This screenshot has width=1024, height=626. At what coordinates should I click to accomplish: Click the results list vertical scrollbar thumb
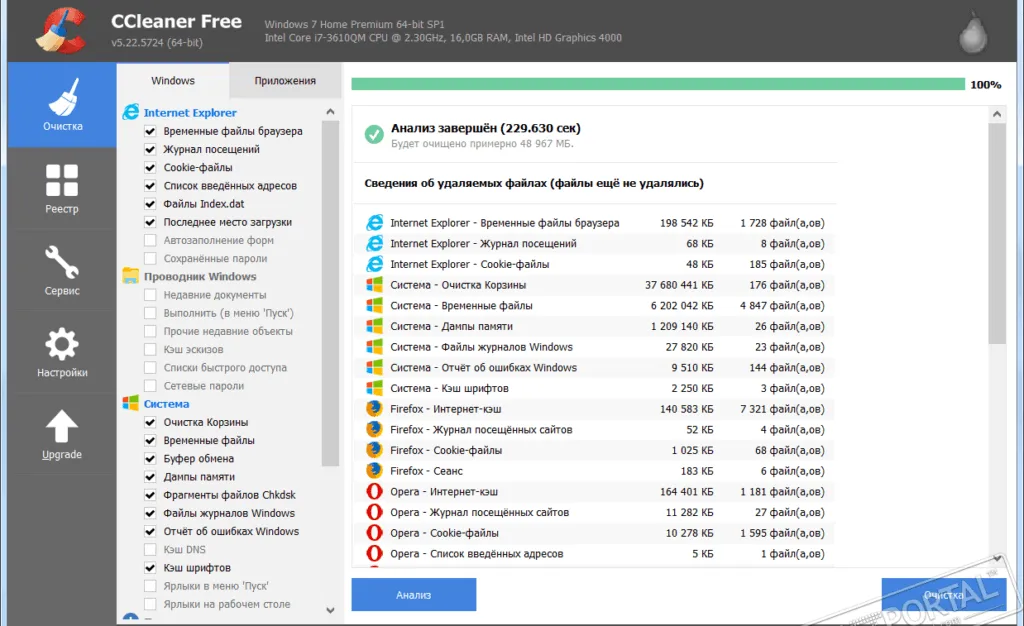click(997, 233)
